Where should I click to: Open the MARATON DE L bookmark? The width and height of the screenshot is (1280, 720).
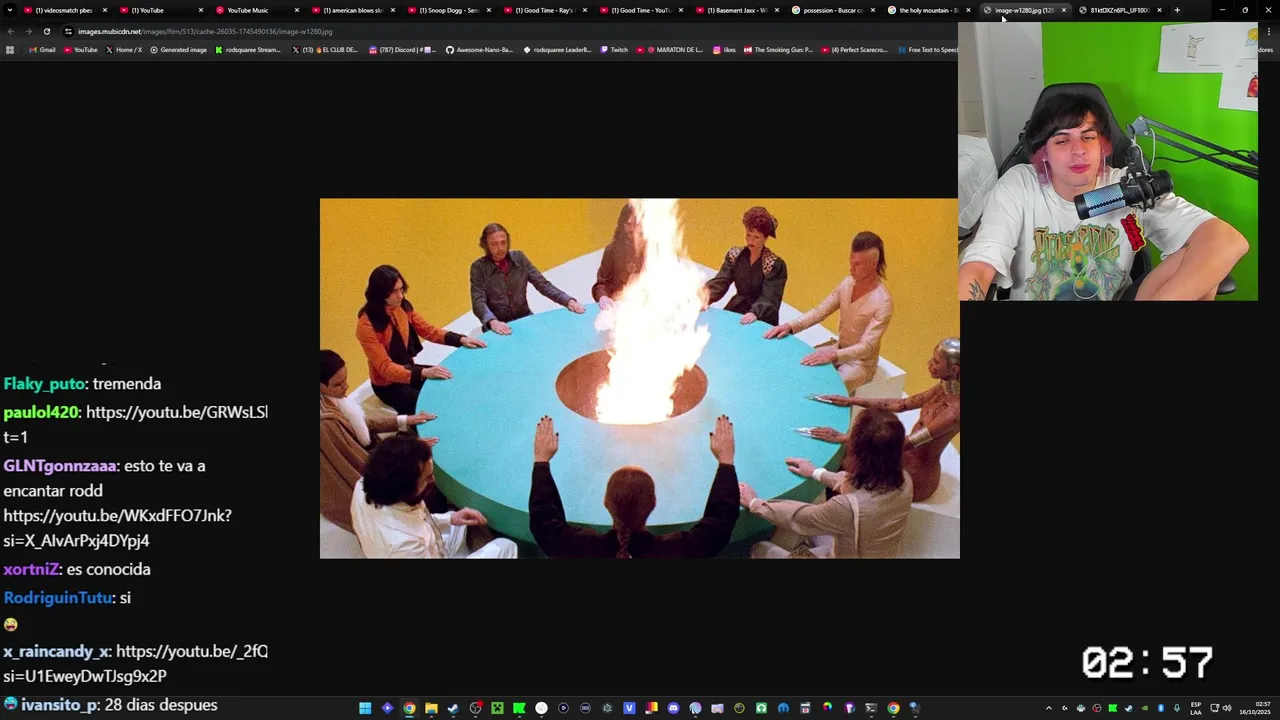coord(670,50)
